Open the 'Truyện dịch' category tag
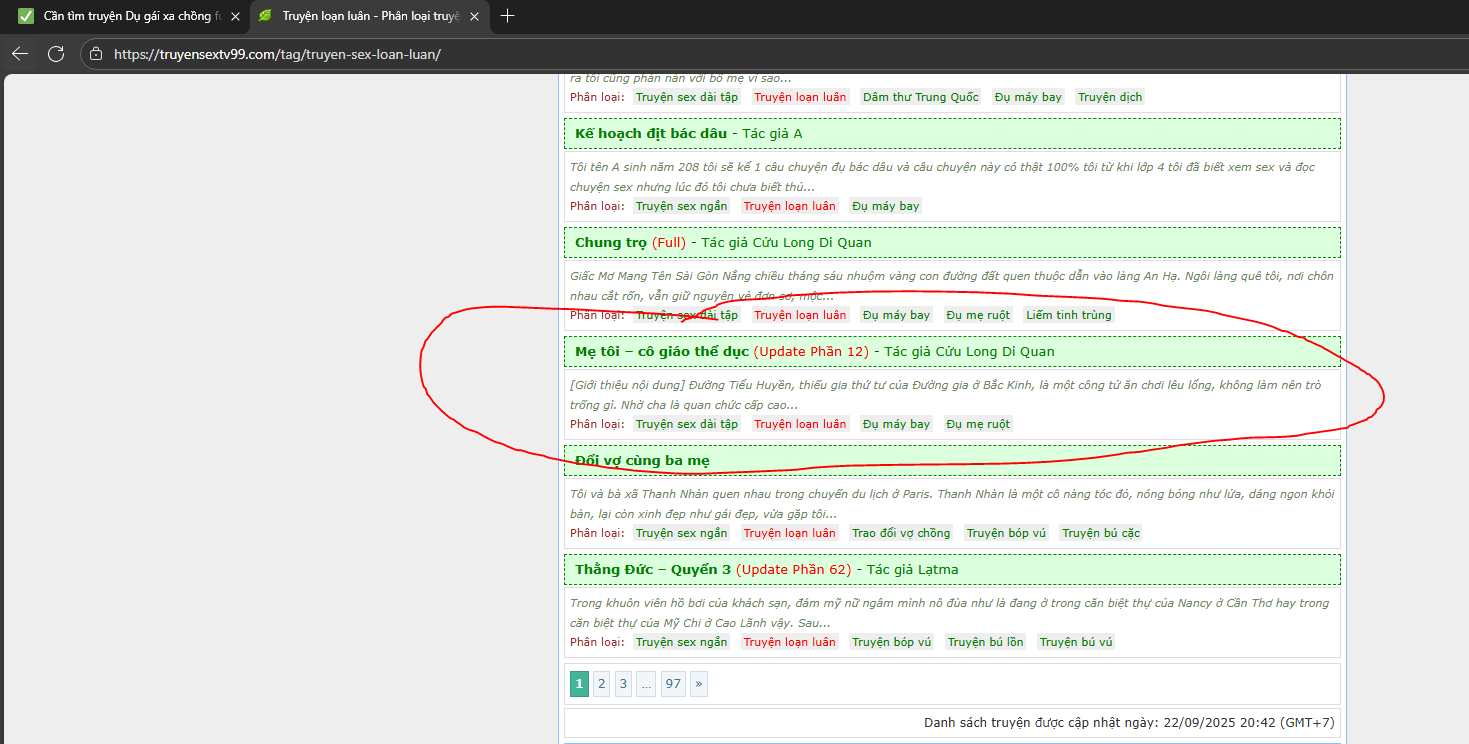The image size is (1469, 744). (1110, 97)
